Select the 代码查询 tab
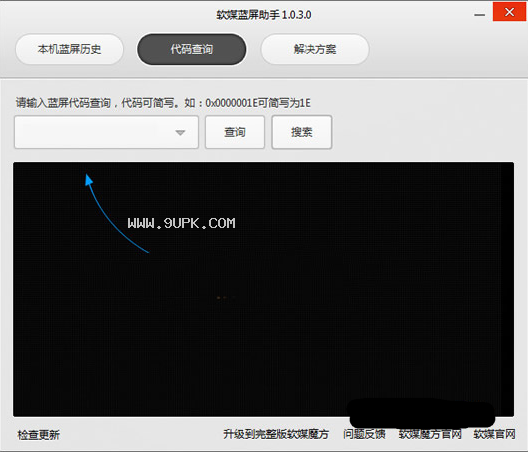The height and width of the screenshot is (452, 528). [x=192, y=49]
